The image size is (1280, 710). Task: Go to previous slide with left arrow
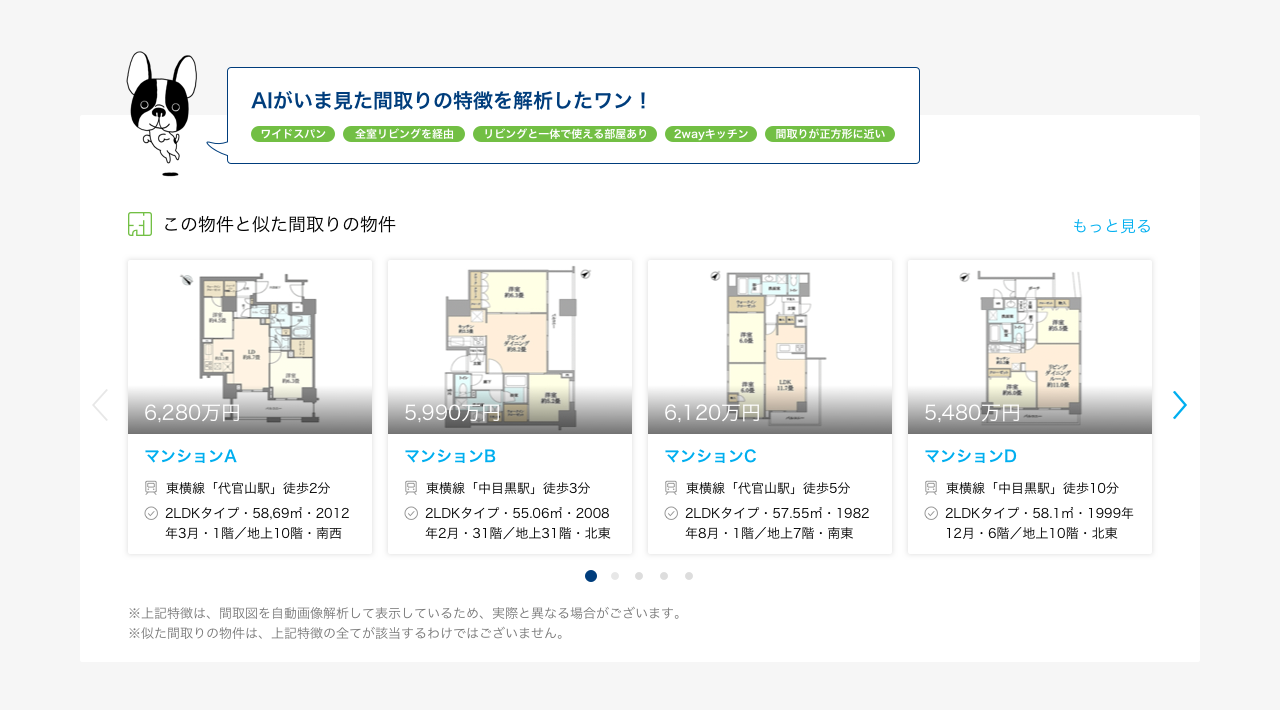pyautogui.click(x=100, y=405)
